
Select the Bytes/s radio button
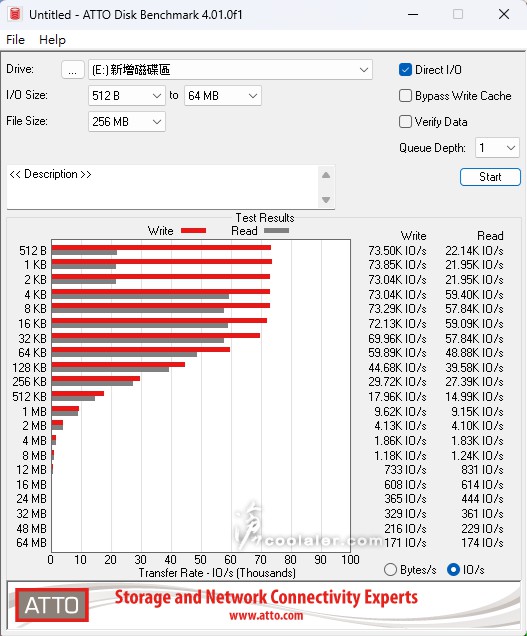point(390,569)
